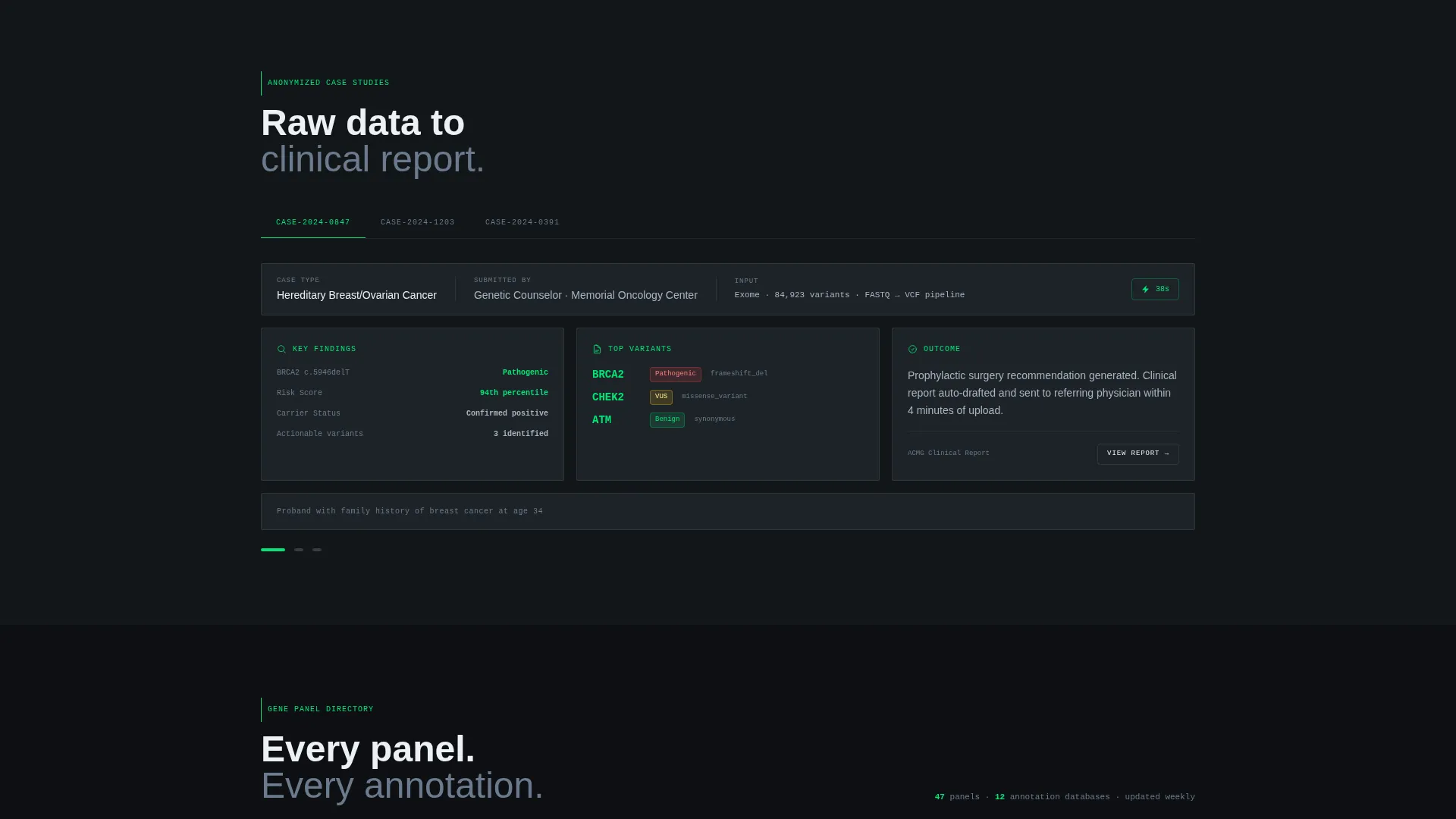This screenshot has width=1456, height=819.
Task: Click the red Pathogenic badge for BRCA2
Action: (675, 374)
